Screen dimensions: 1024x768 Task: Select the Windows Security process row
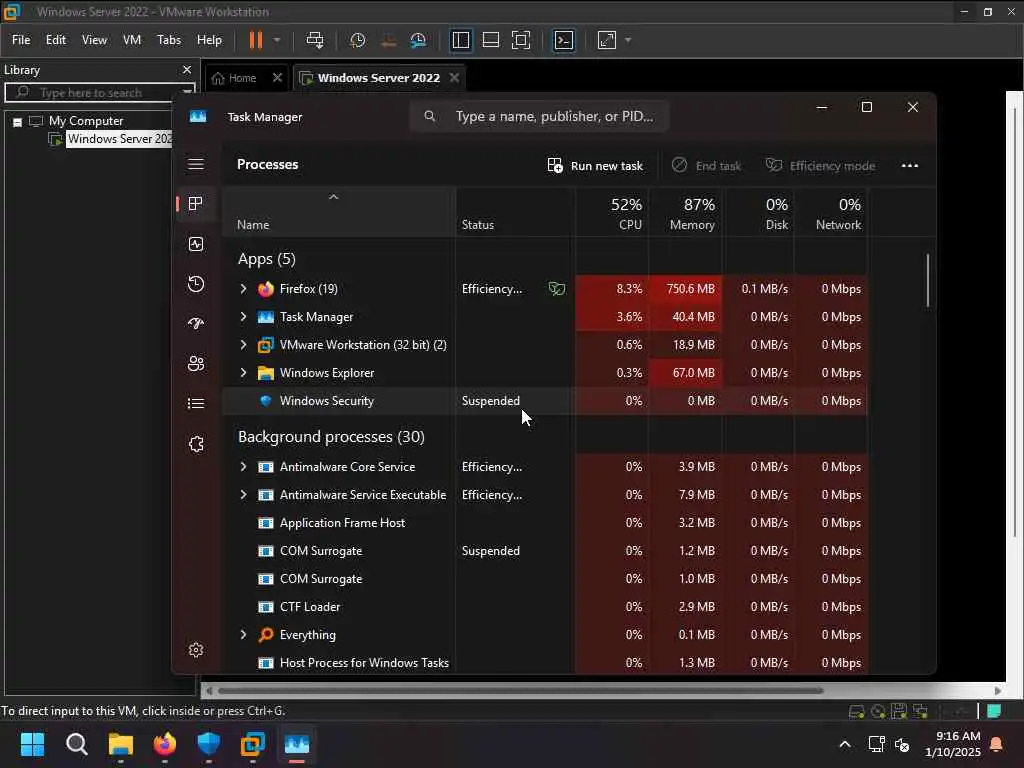[545, 401]
